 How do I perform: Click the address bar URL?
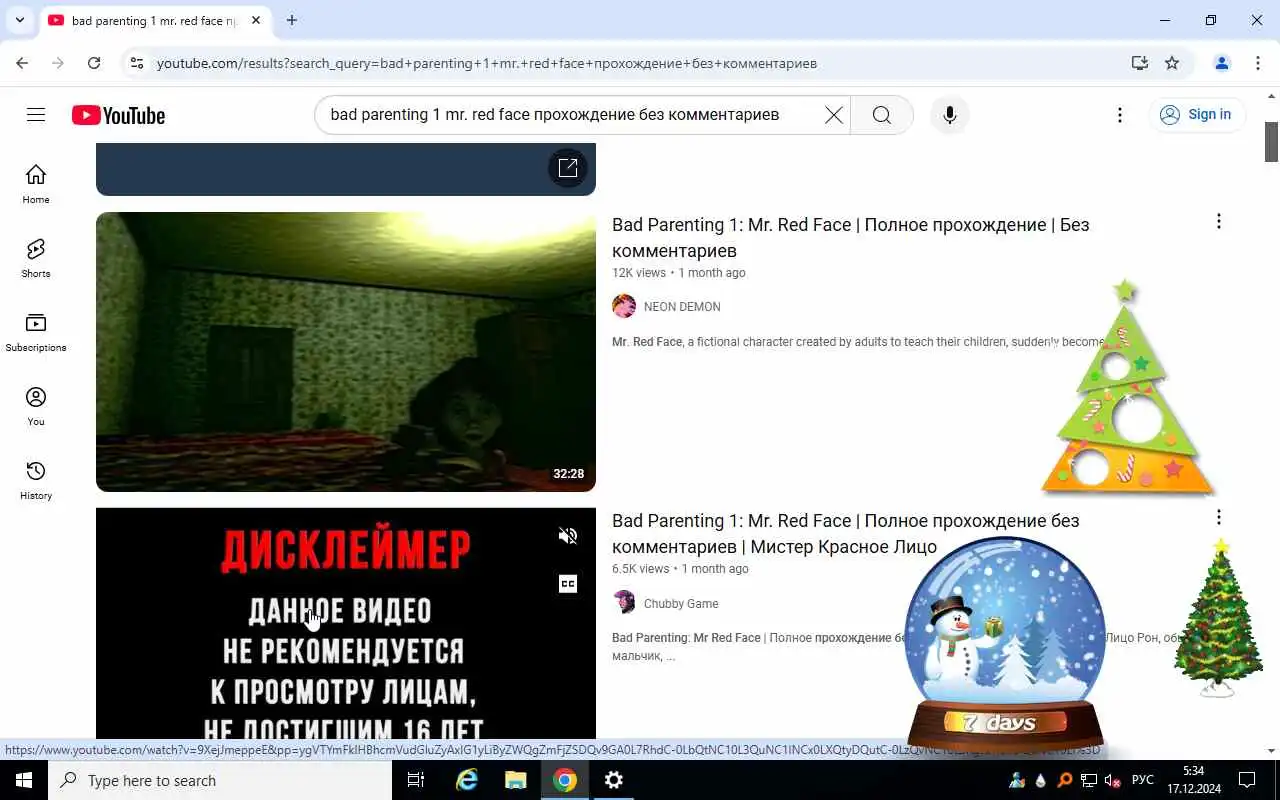point(487,63)
